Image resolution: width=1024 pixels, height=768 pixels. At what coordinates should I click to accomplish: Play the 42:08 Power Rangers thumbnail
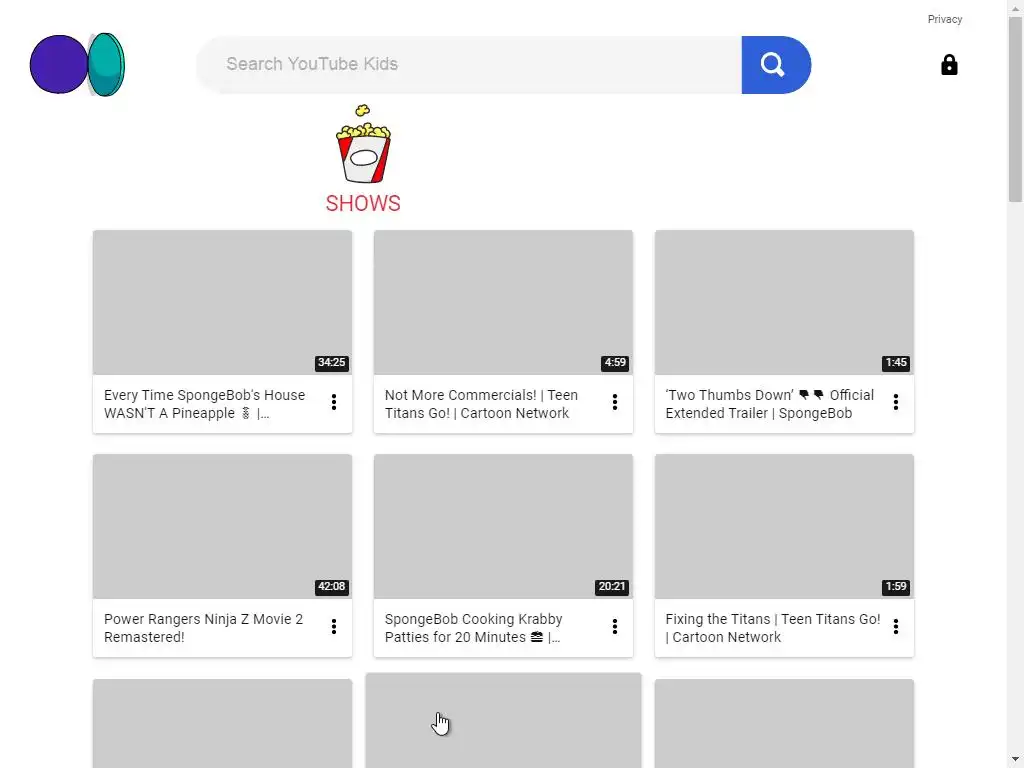222,526
